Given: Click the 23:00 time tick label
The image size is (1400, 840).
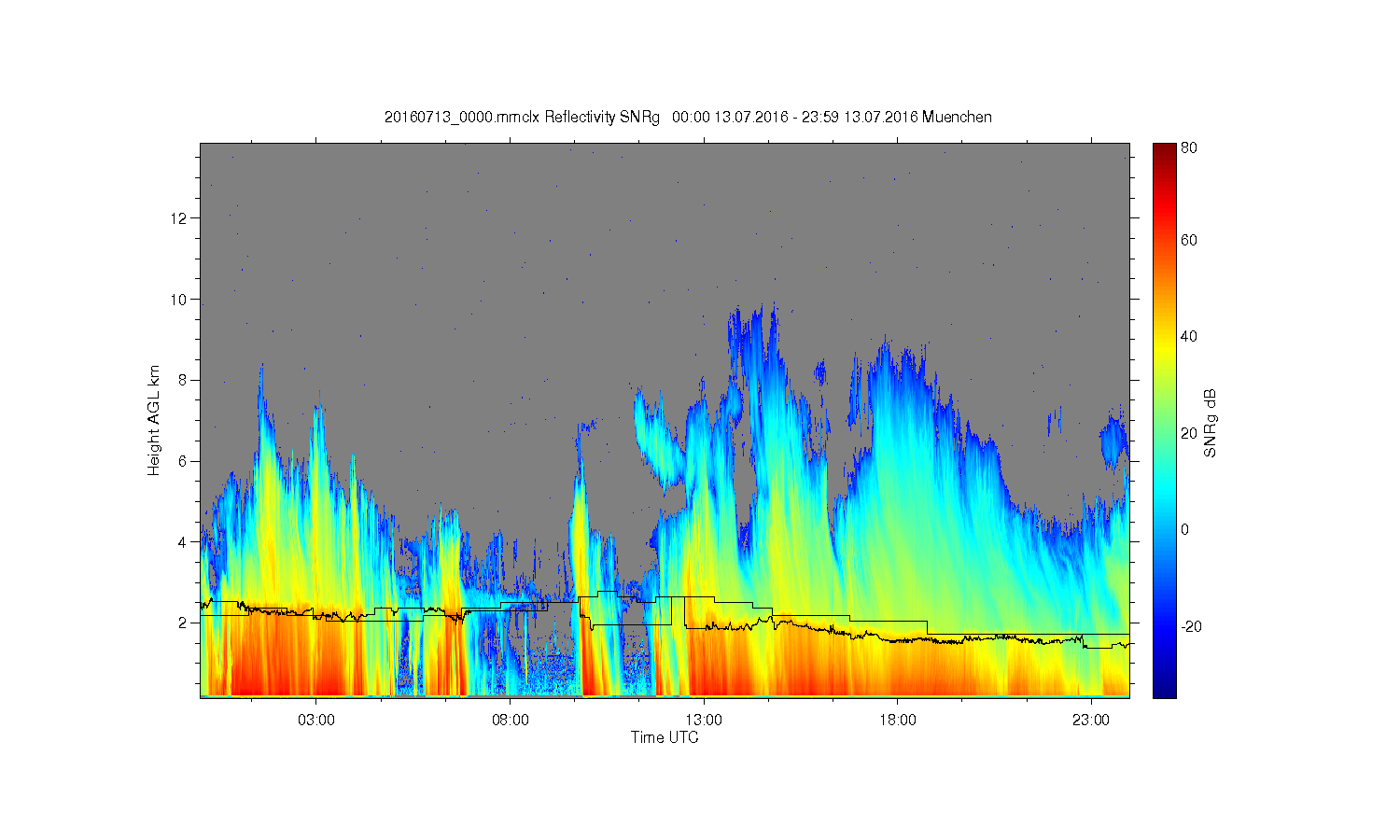Looking at the screenshot, I should coord(1091,721).
